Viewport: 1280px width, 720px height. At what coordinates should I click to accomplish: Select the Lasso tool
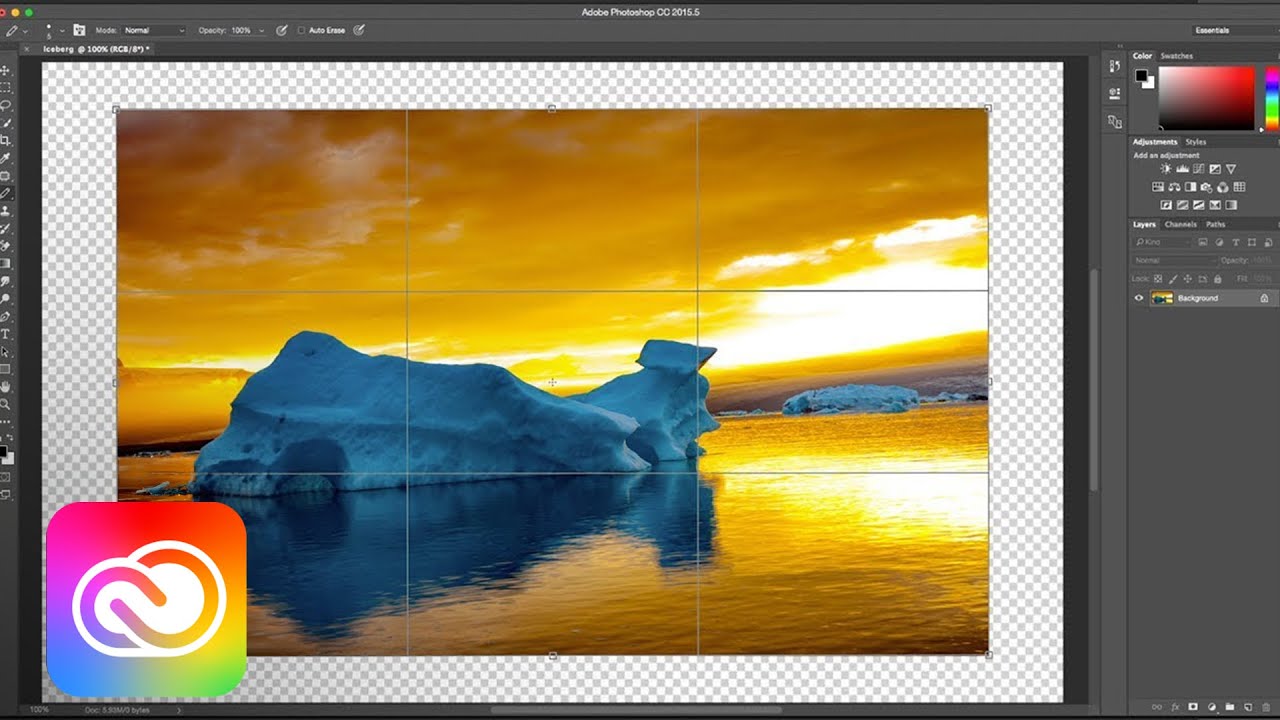[x=5, y=105]
